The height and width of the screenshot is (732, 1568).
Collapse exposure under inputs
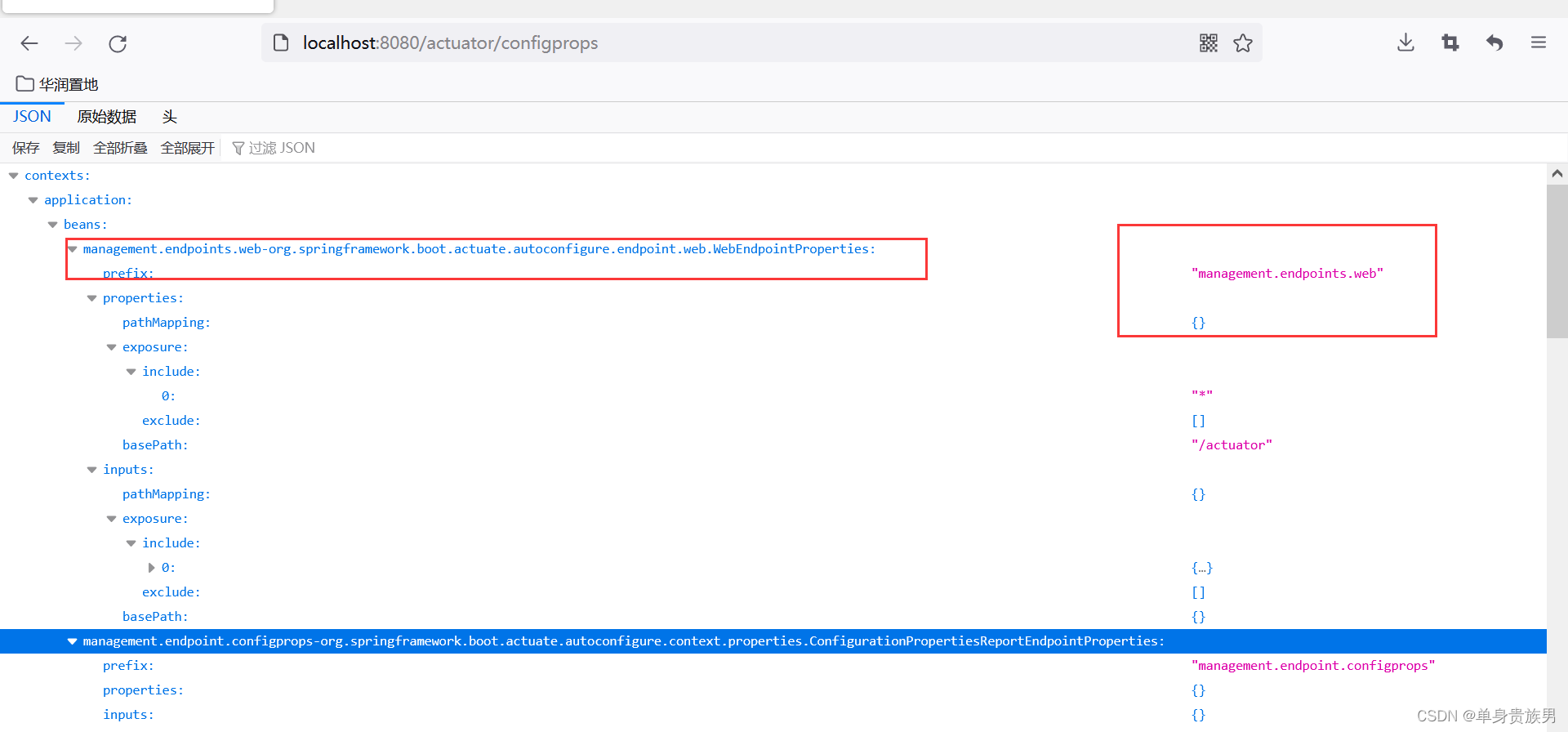coord(112,519)
